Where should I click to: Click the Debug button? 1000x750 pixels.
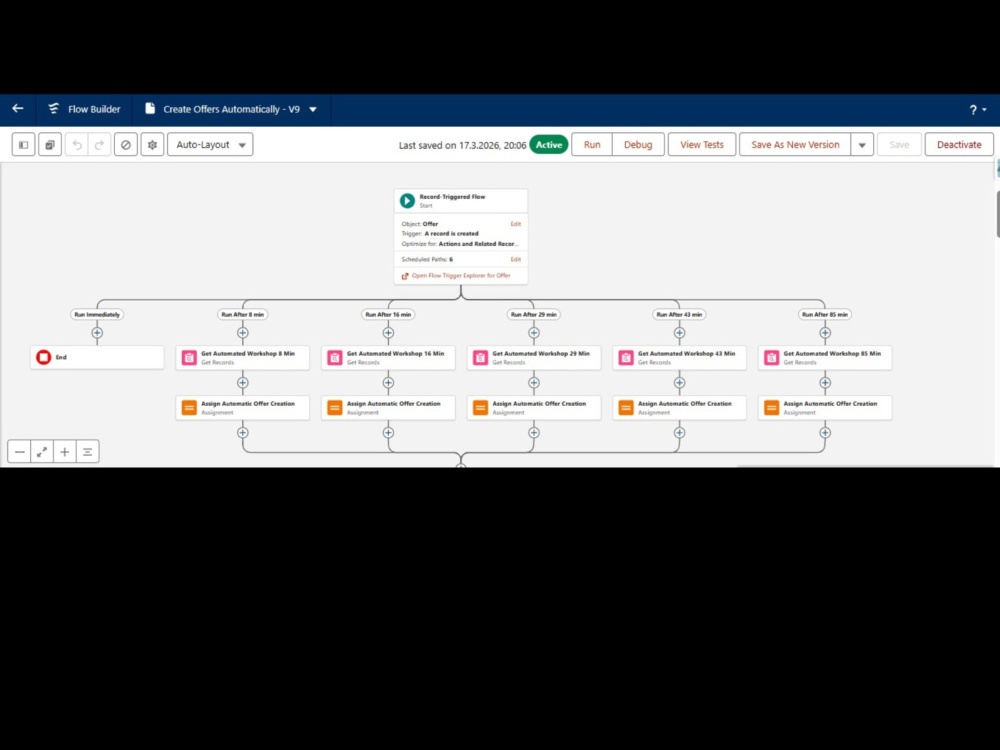coord(638,145)
